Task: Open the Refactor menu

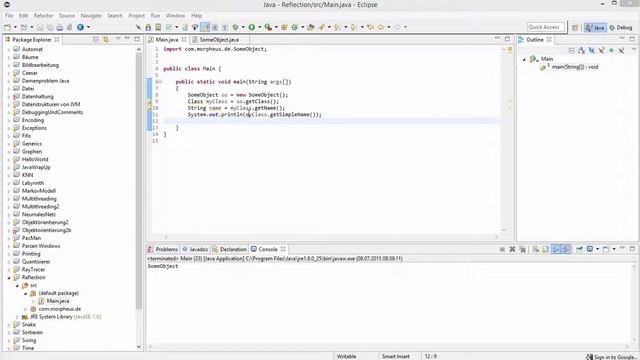Action: pos(43,16)
